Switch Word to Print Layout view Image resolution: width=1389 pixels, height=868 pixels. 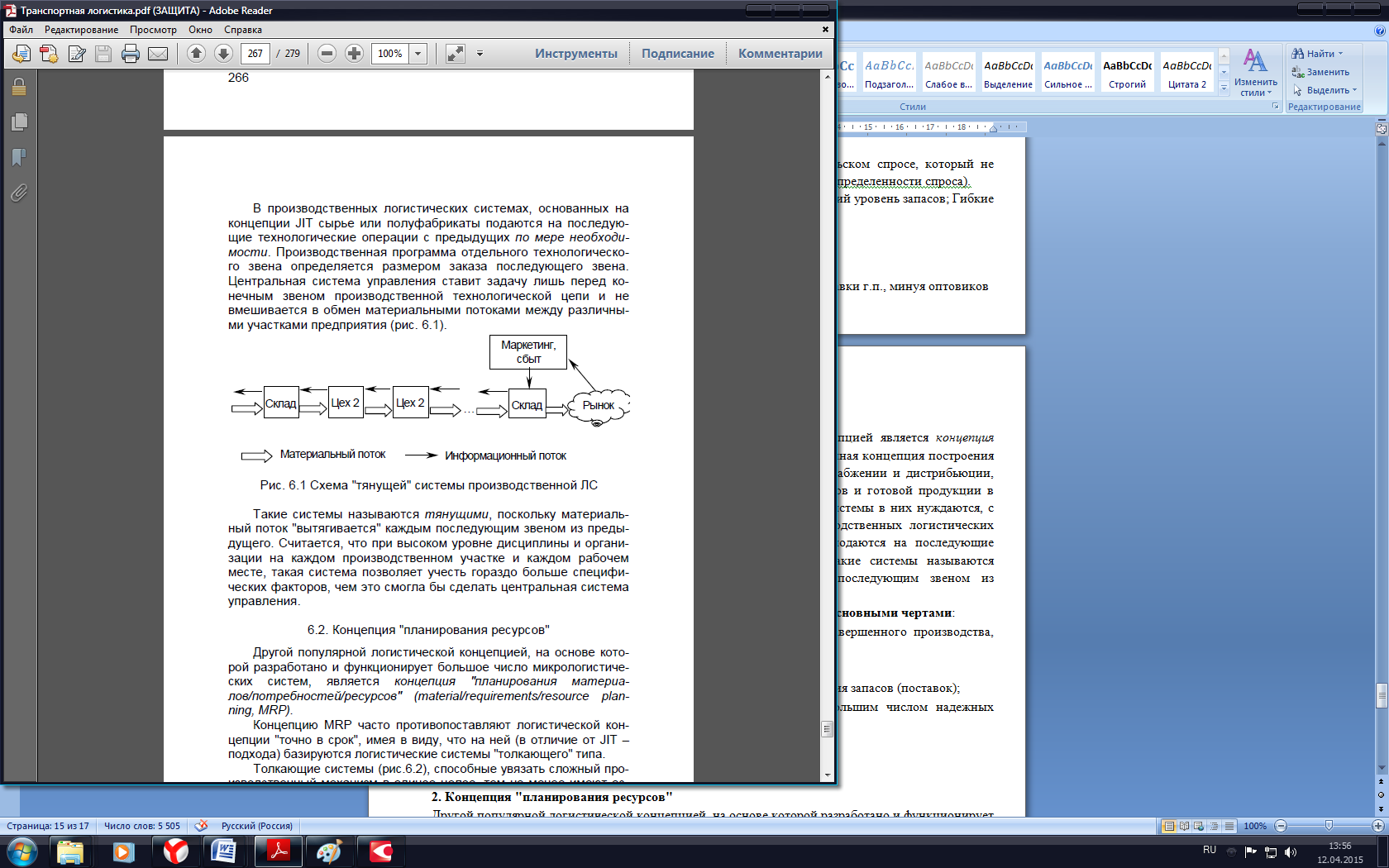pyautogui.click(x=1169, y=826)
